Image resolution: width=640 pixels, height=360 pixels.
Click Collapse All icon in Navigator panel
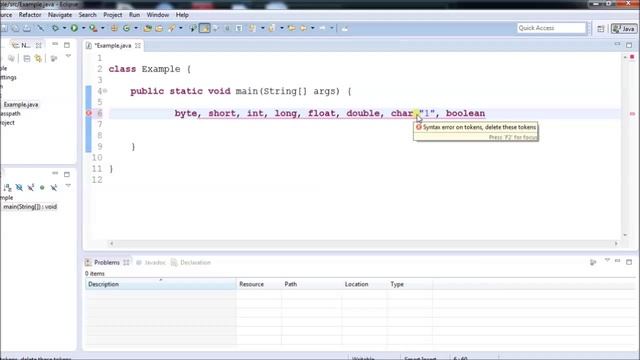[27, 58]
